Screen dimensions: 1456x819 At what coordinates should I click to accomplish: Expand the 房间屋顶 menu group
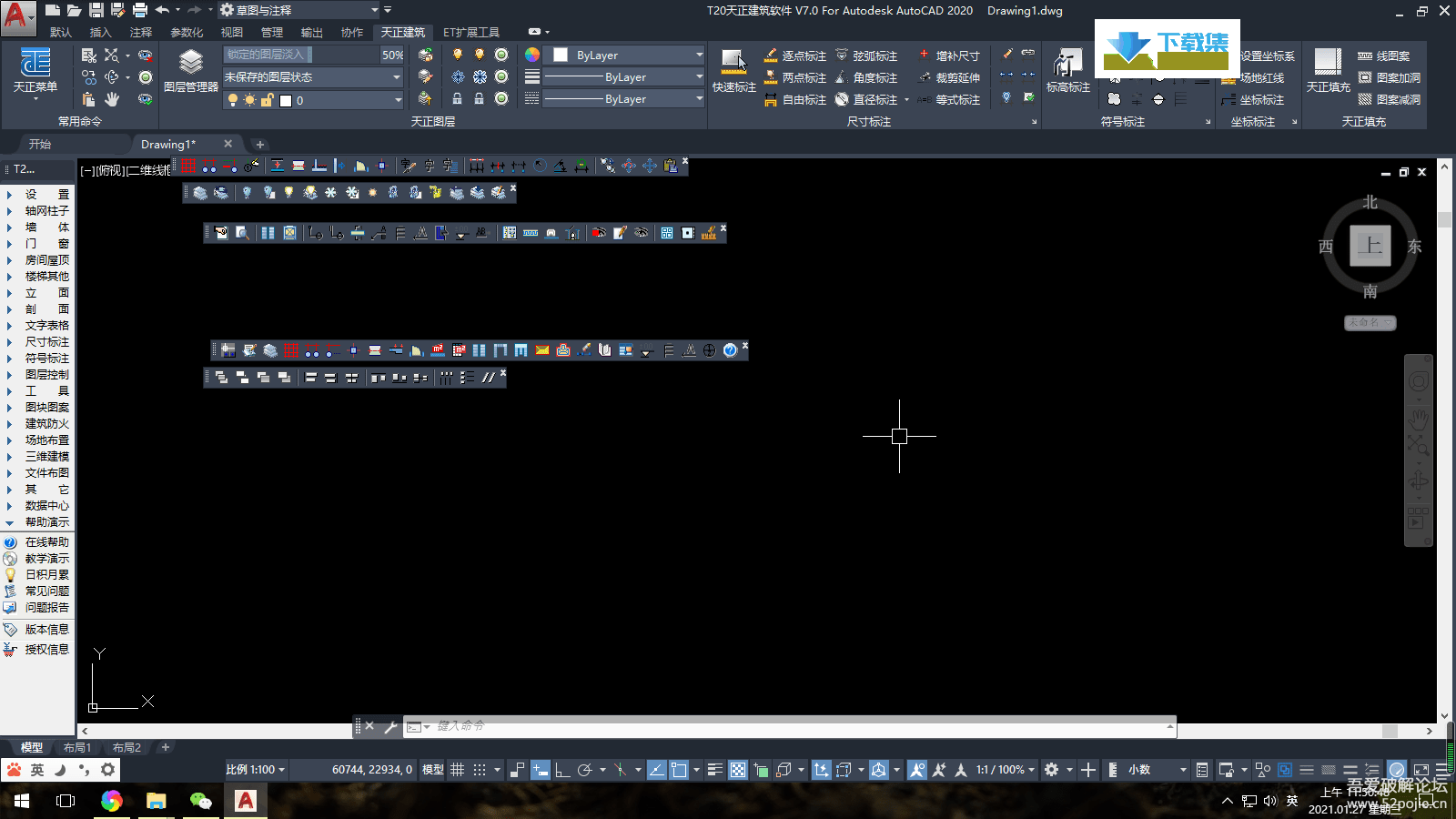pyautogui.click(x=36, y=259)
